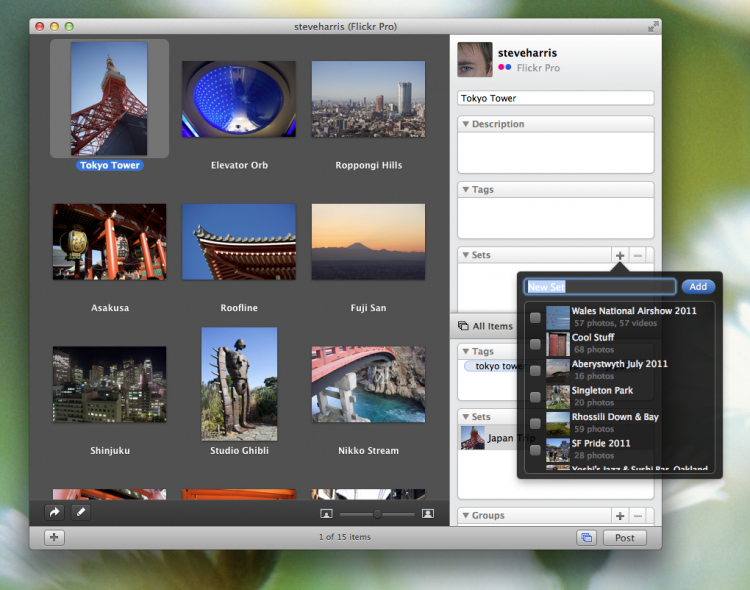The image size is (750, 590).
Task: Check the Singleton Park set checkbox
Action: [x=535, y=397]
